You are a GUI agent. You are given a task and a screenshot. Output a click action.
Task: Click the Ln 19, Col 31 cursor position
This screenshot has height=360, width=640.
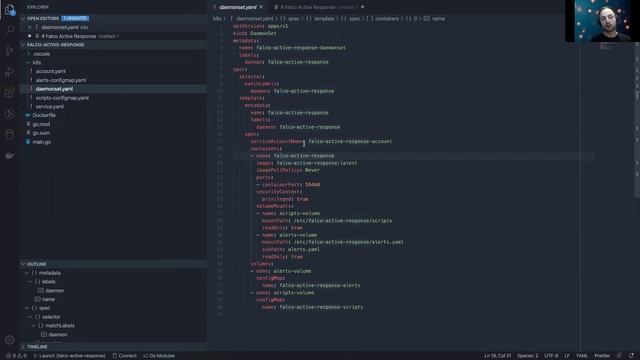[x=498, y=356]
